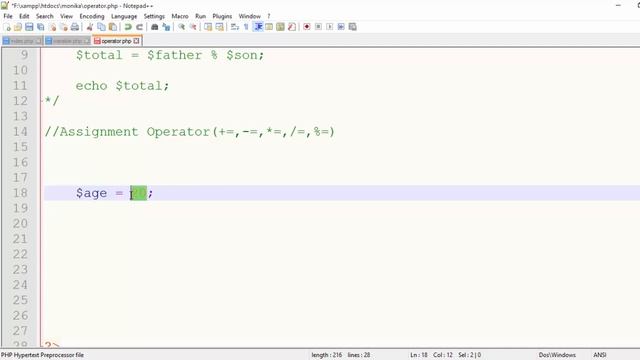Open the Run menu
Viewport: 640px width, 360px height.
pyautogui.click(x=200, y=16)
